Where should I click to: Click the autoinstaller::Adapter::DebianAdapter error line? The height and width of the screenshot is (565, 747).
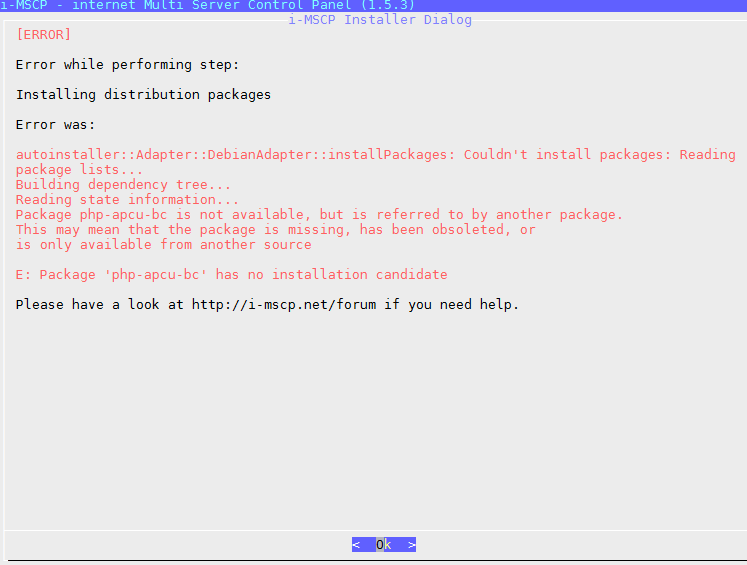coord(375,155)
